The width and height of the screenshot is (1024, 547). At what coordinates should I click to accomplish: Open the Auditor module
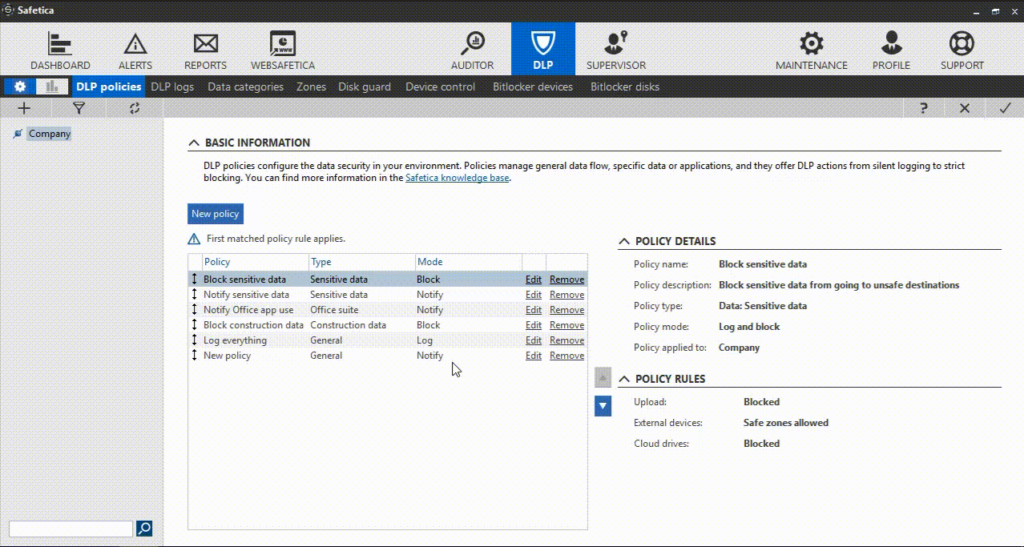coord(472,50)
